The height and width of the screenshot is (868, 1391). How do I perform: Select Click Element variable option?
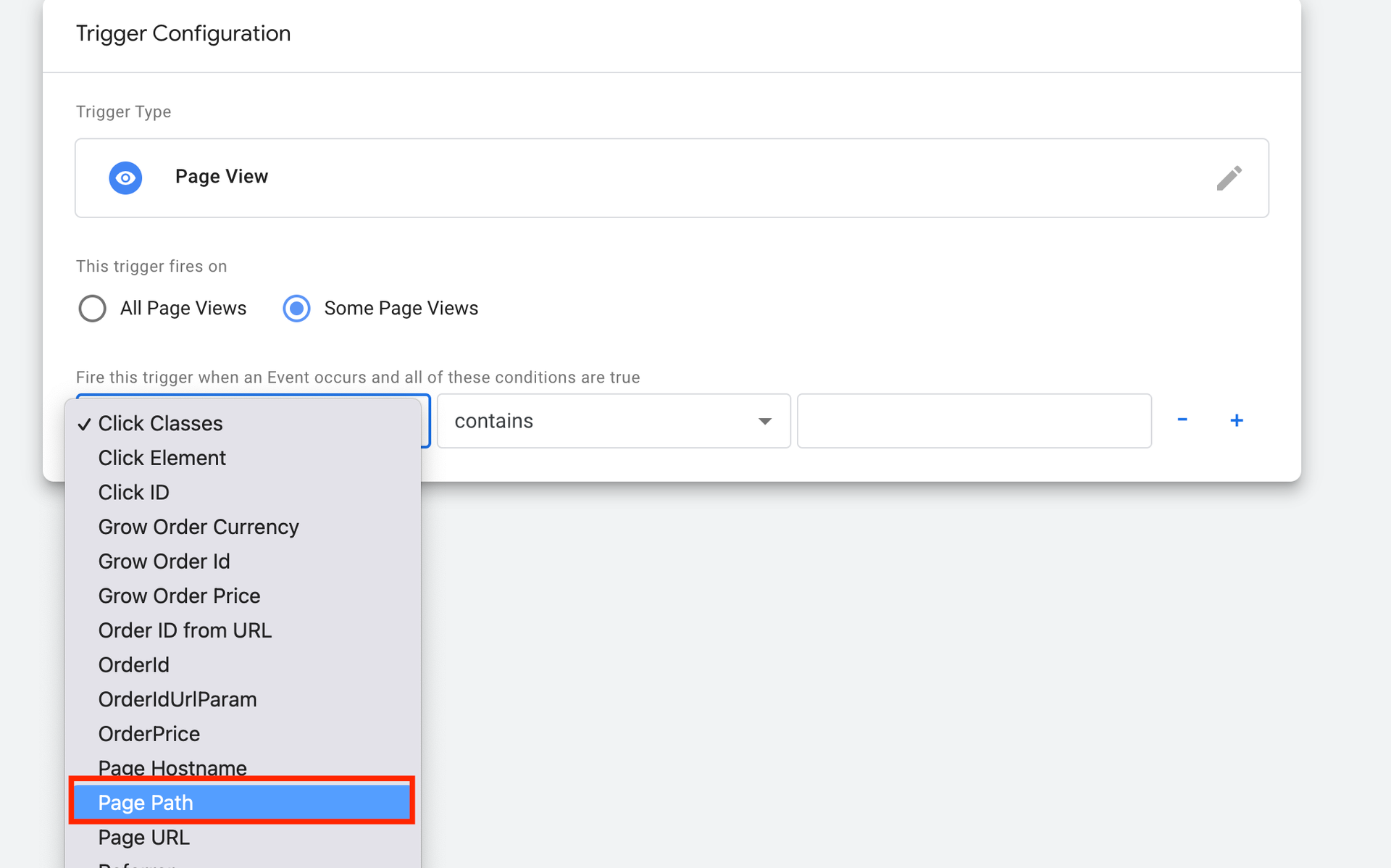(162, 458)
